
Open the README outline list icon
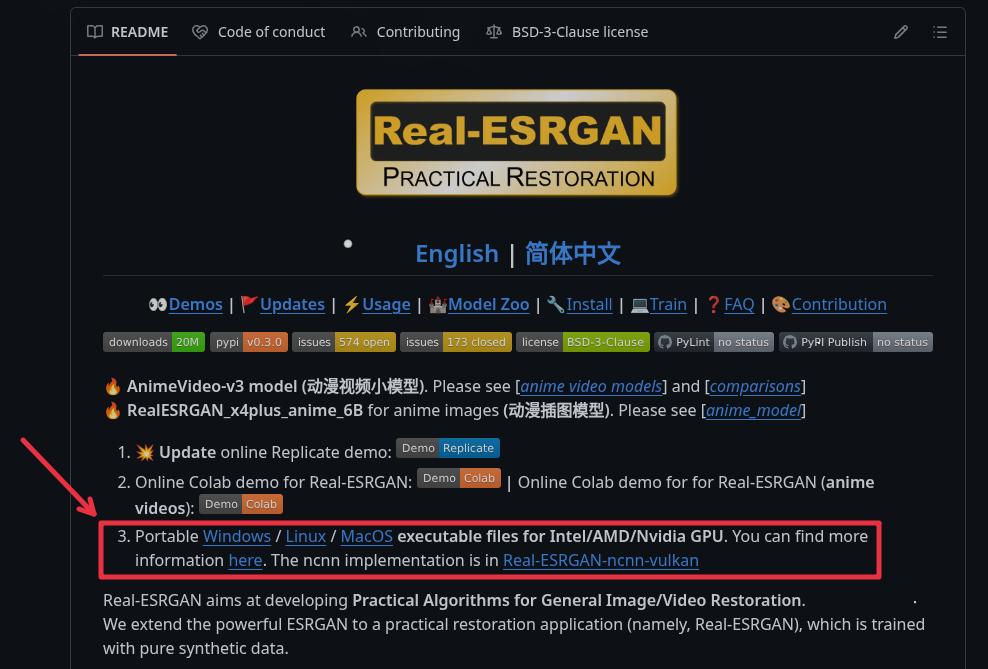point(940,32)
